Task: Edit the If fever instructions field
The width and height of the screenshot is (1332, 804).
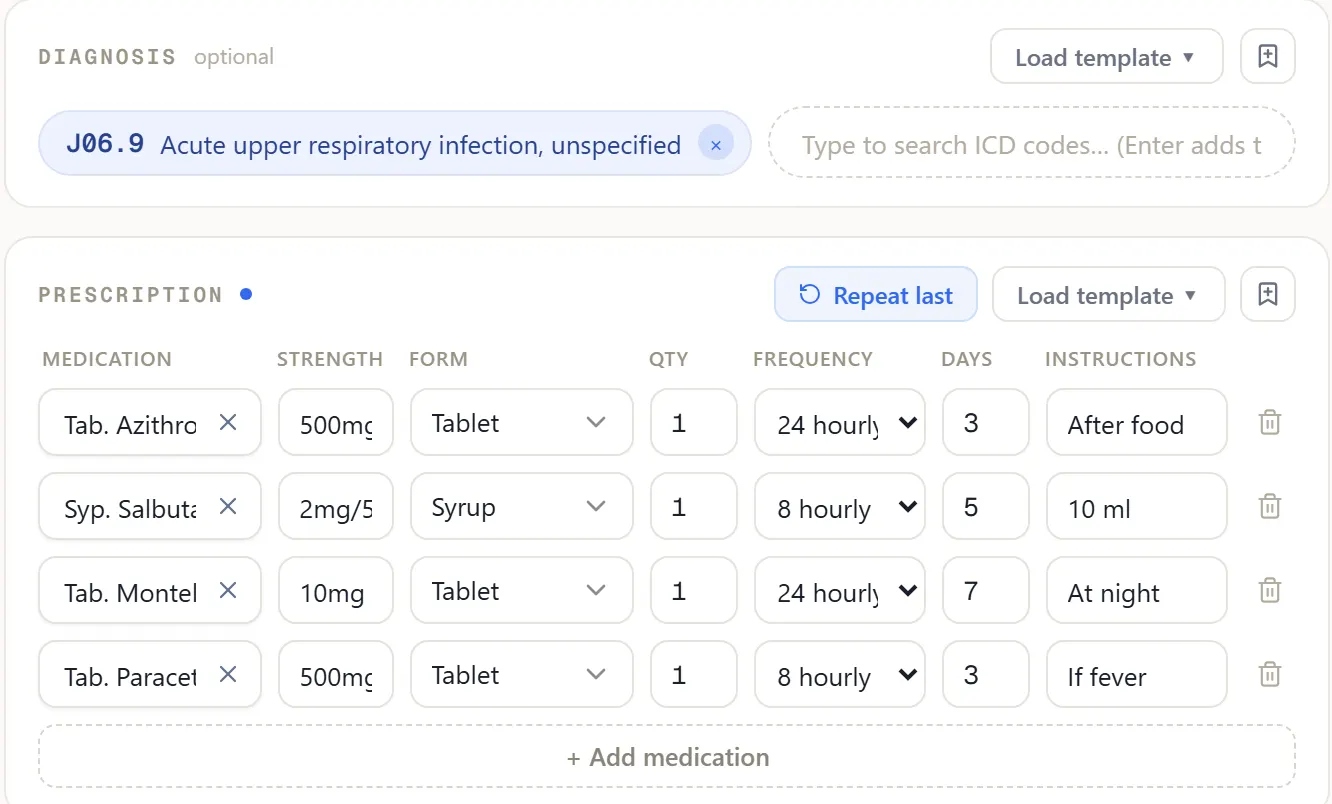Action: (1137, 675)
